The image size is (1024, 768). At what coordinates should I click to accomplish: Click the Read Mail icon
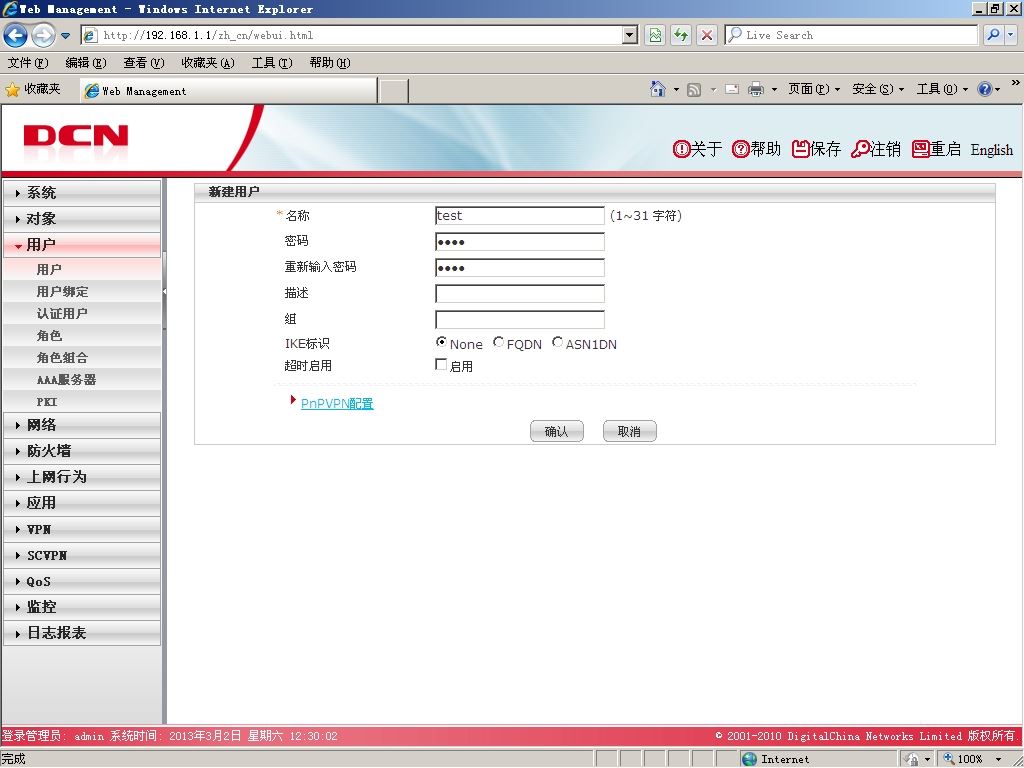coord(732,89)
